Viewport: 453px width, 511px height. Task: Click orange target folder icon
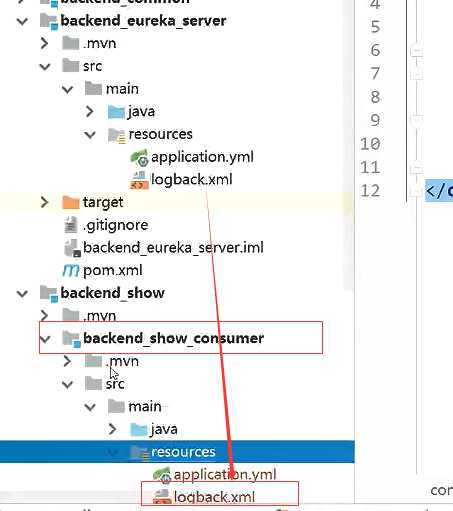pos(71,202)
